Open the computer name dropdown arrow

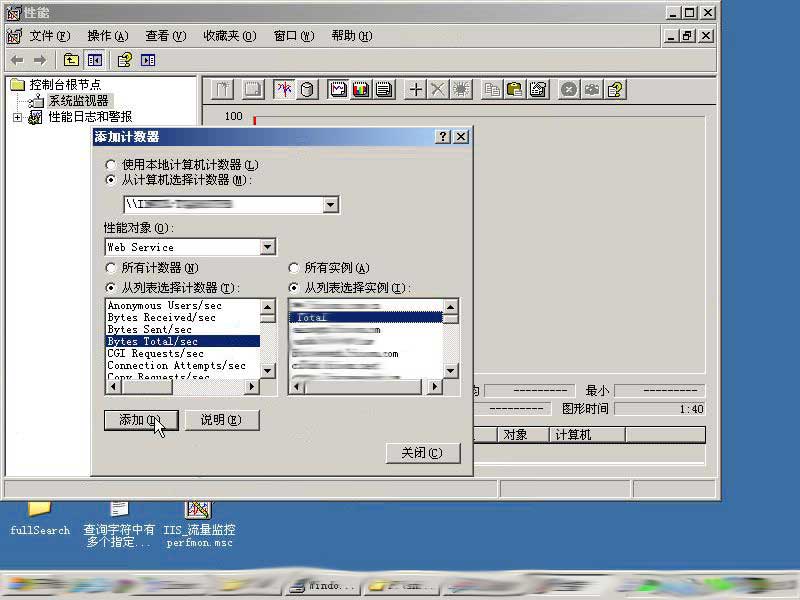pos(330,205)
